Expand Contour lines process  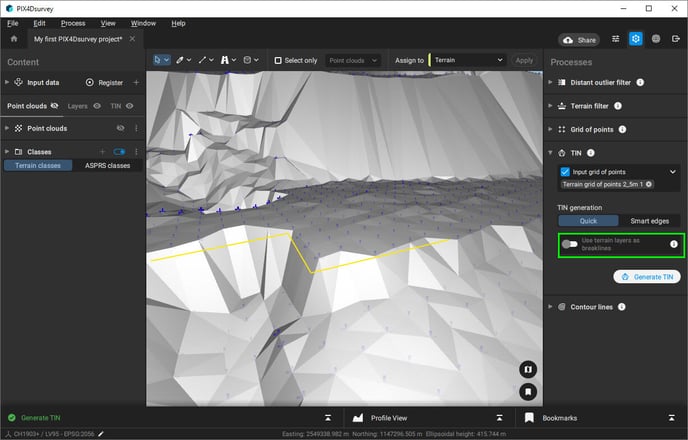click(550, 307)
